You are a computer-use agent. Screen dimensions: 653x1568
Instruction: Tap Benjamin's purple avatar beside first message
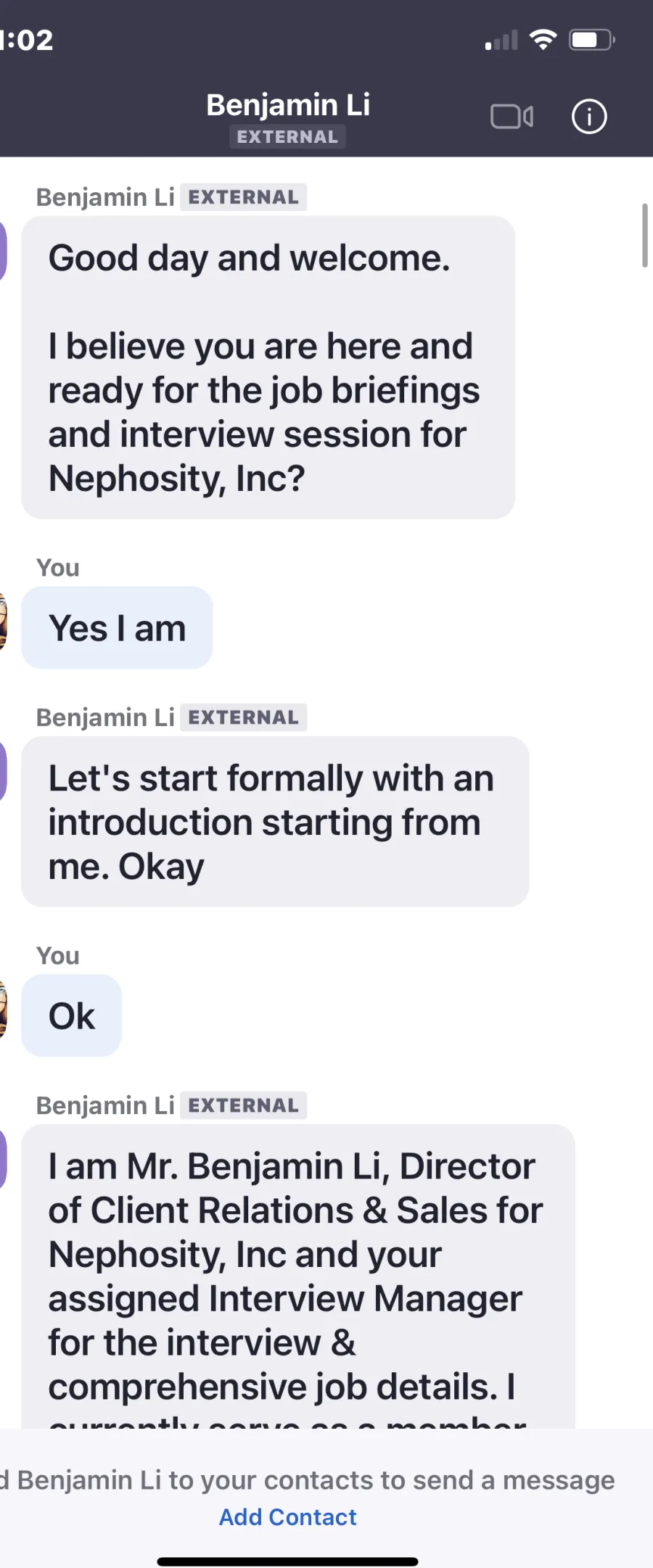(x=3, y=251)
